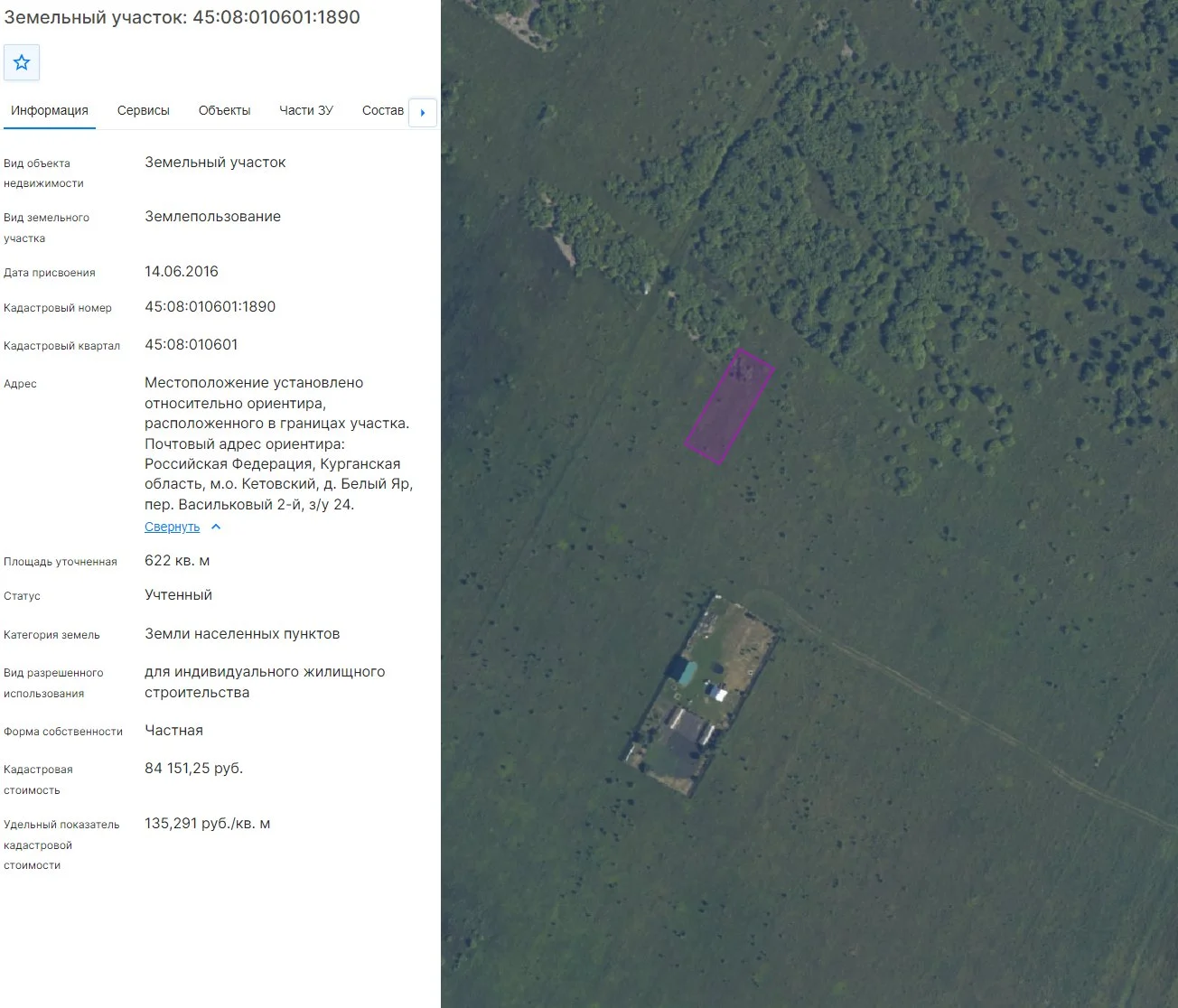Image resolution: width=1178 pixels, height=1008 pixels.
Task: Open the Информация tab
Action: point(50,110)
